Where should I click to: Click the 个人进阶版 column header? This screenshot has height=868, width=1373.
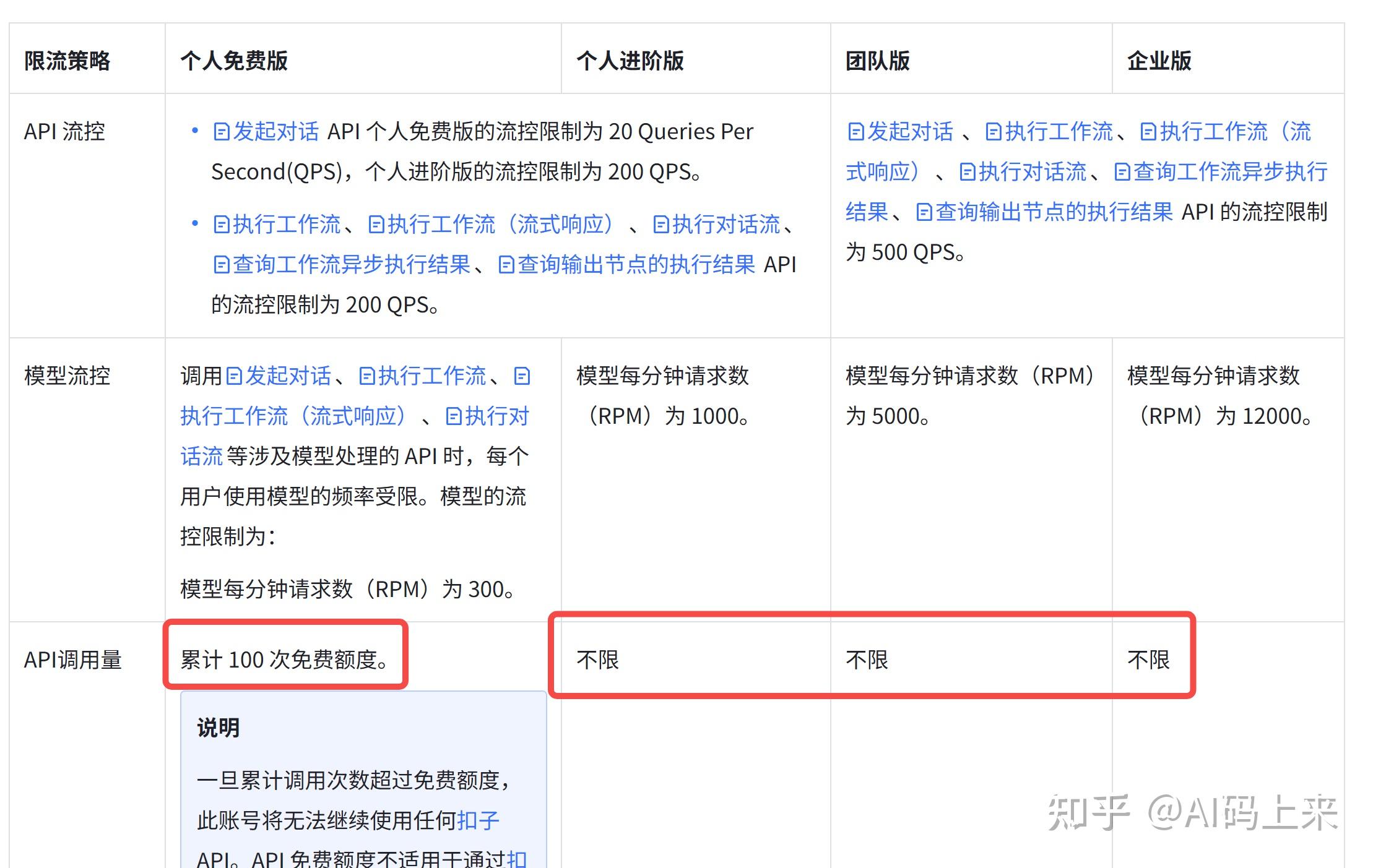pyautogui.click(x=630, y=61)
